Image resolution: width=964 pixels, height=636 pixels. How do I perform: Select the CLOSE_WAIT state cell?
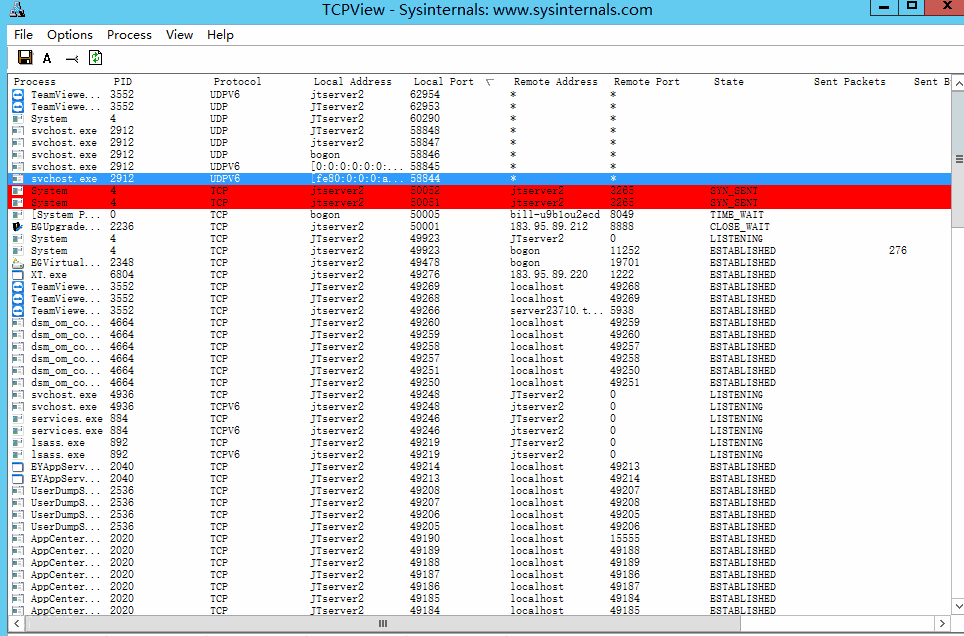pos(740,226)
